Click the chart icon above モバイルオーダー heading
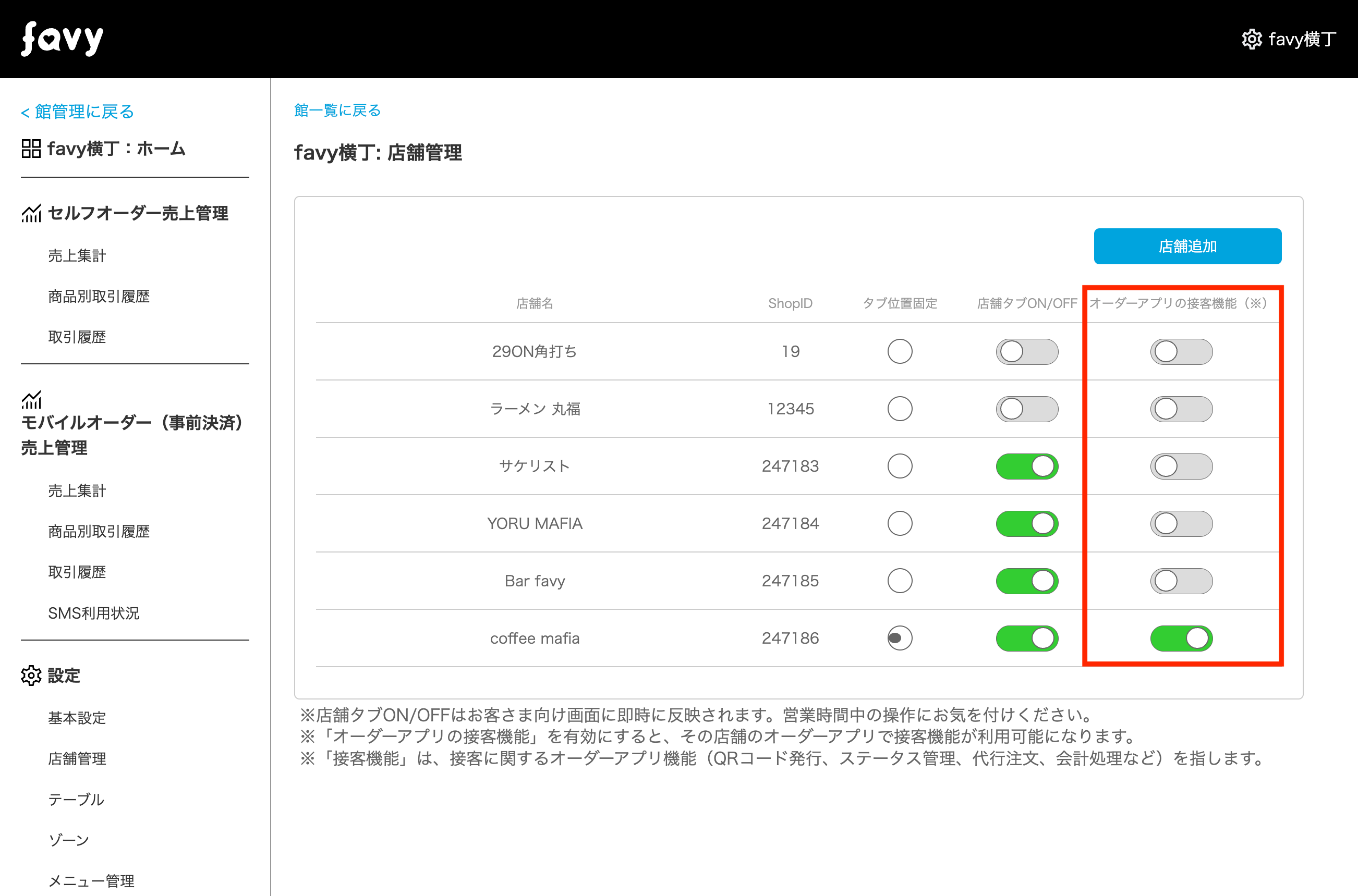 pyautogui.click(x=31, y=400)
